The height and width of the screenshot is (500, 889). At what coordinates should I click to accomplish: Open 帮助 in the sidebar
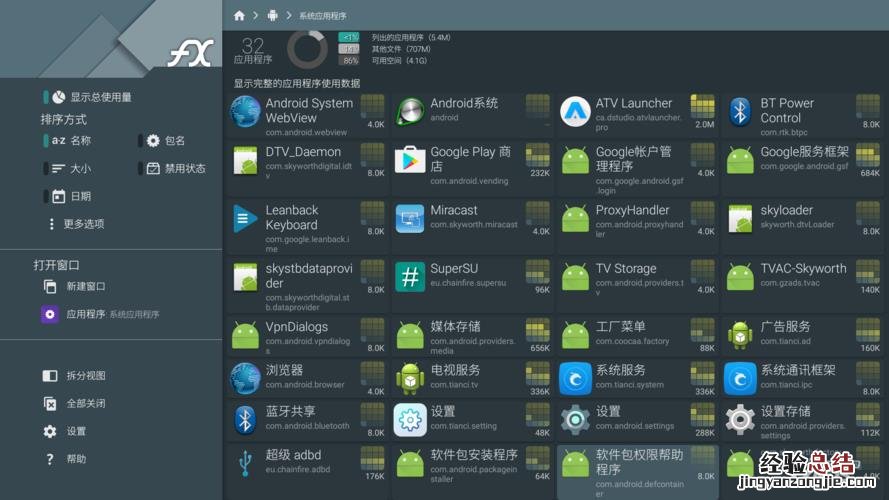point(65,459)
